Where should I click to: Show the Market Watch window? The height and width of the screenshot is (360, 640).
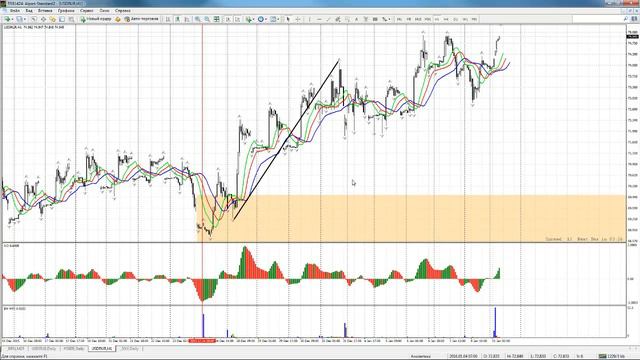point(33,19)
